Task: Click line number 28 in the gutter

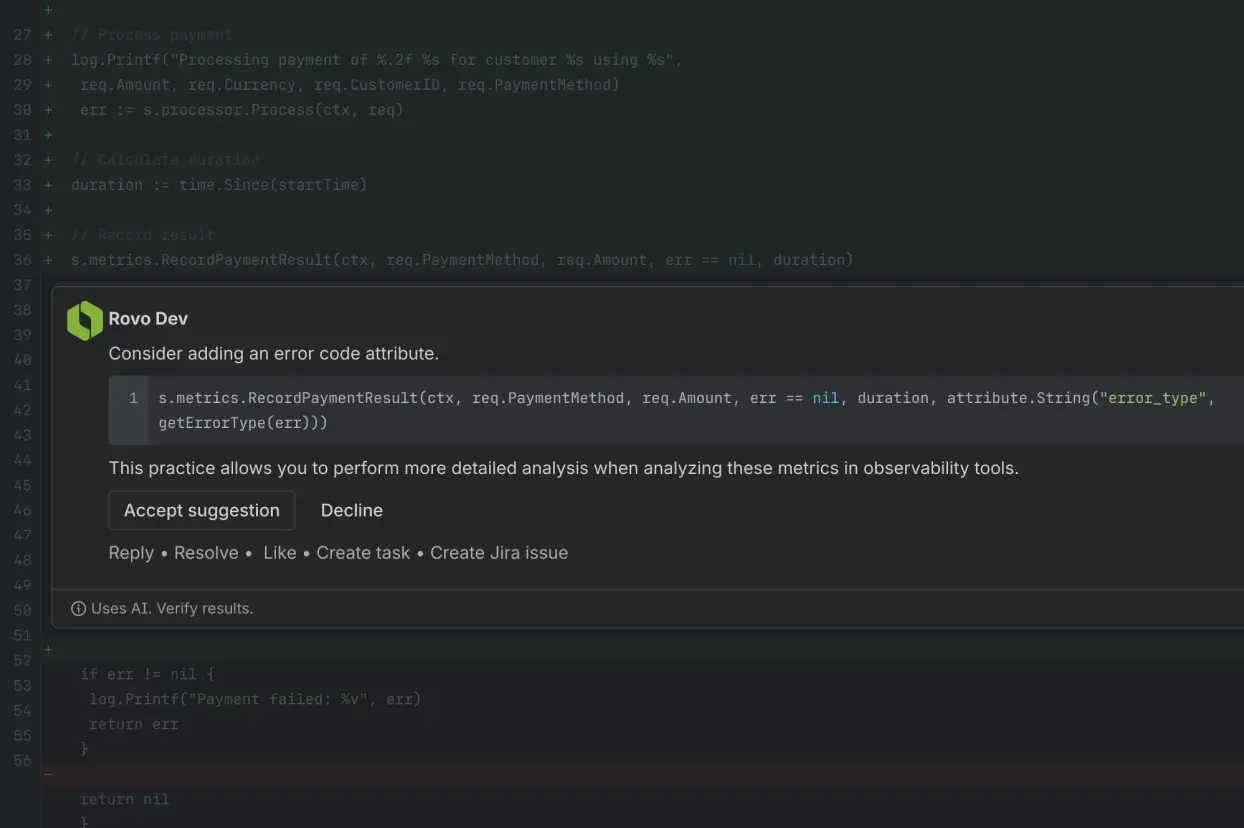Action: coord(22,60)
